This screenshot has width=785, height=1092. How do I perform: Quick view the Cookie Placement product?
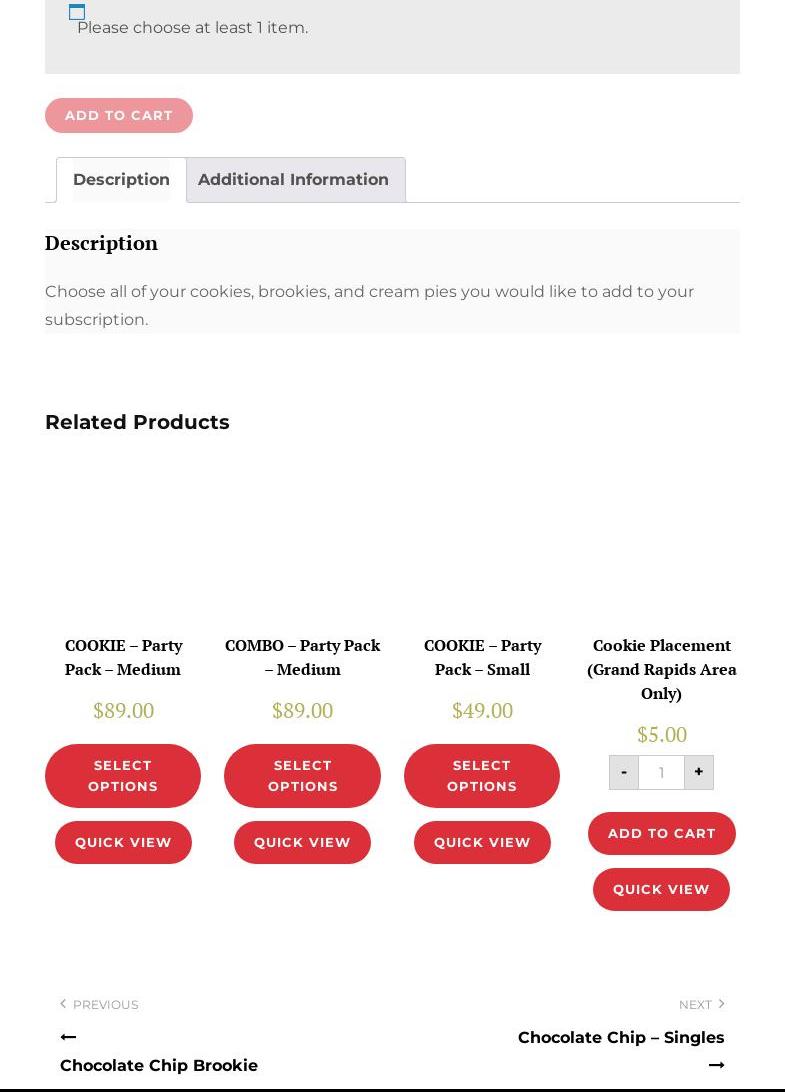coord(661,890)
